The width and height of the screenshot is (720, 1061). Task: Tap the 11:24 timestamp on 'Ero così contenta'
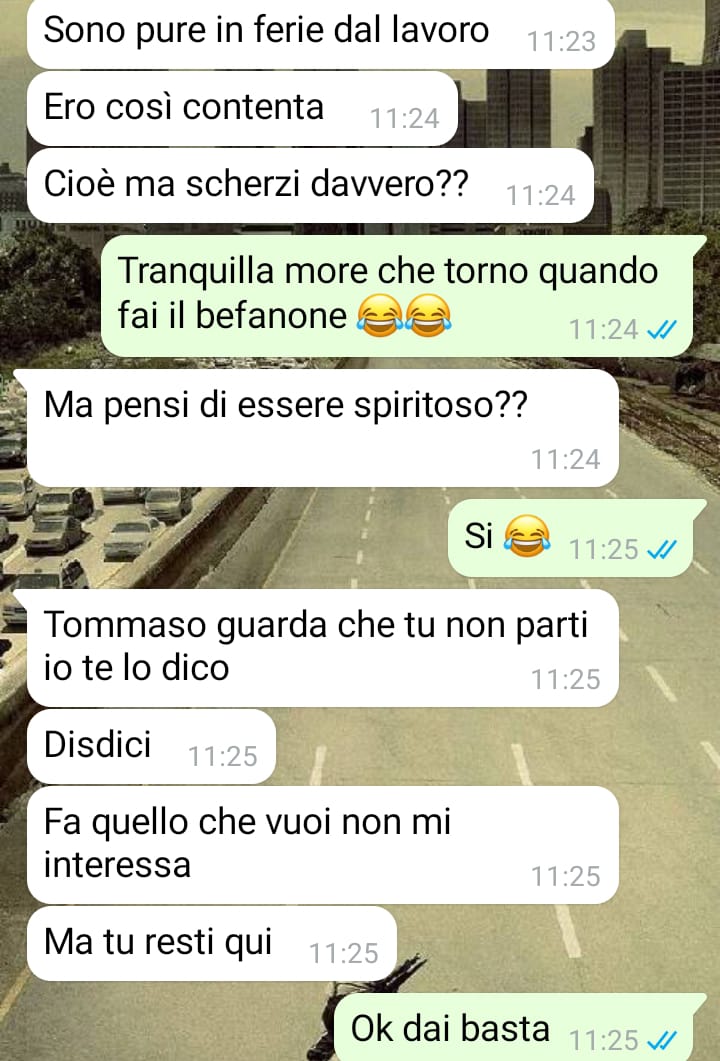[405, 119]
